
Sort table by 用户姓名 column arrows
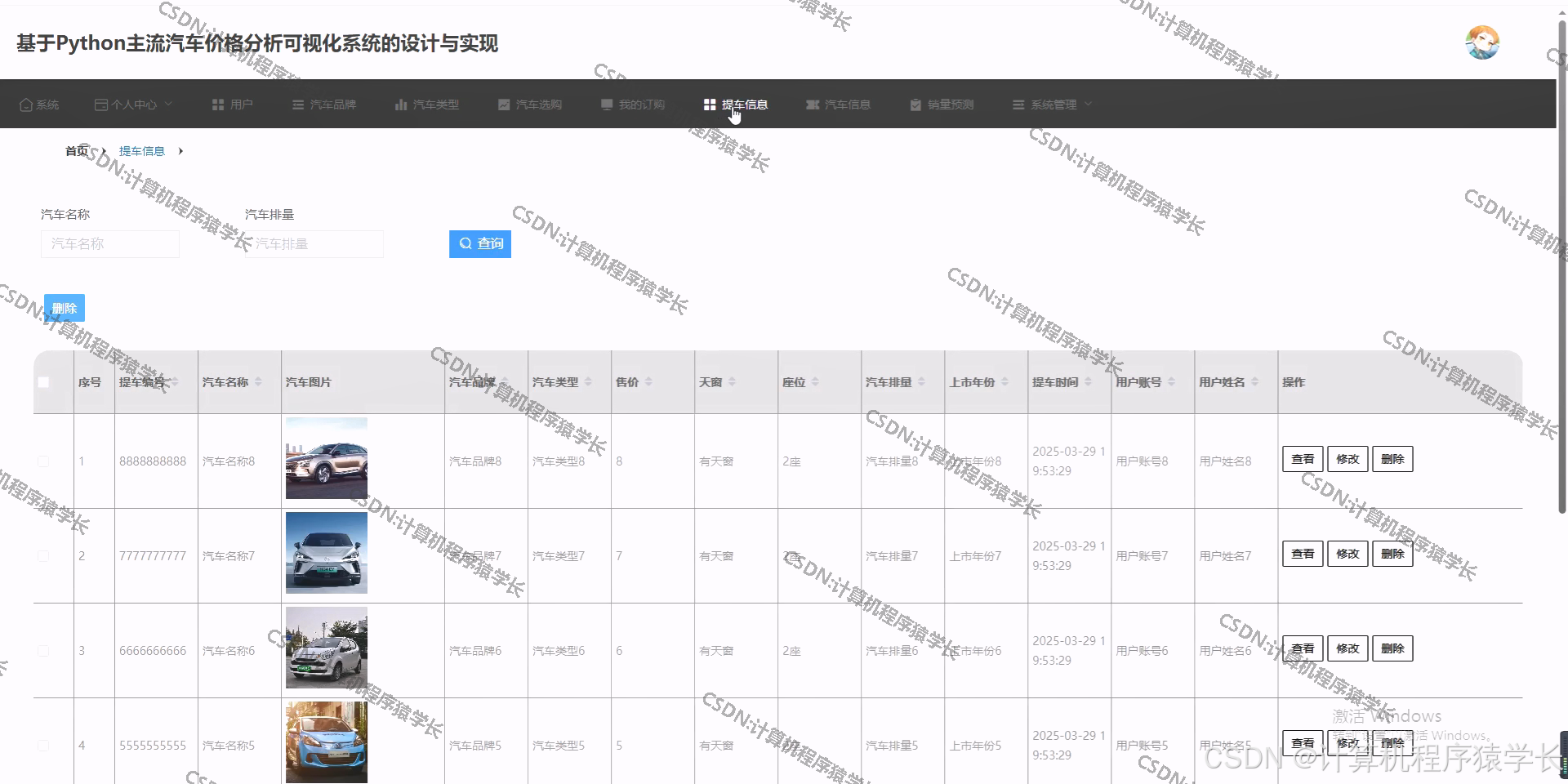1254,382
